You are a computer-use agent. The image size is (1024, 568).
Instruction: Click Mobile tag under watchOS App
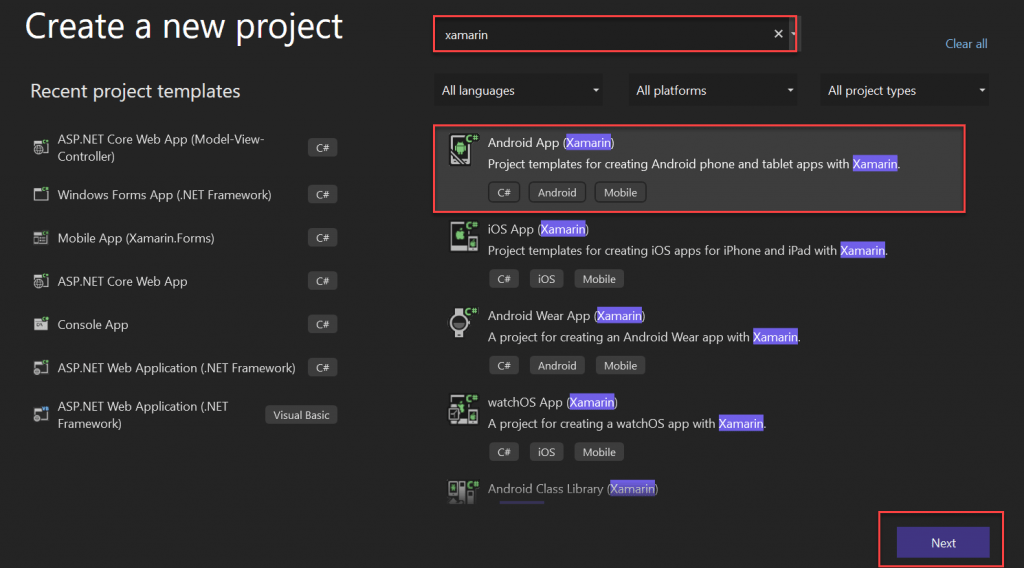point(599,452)
